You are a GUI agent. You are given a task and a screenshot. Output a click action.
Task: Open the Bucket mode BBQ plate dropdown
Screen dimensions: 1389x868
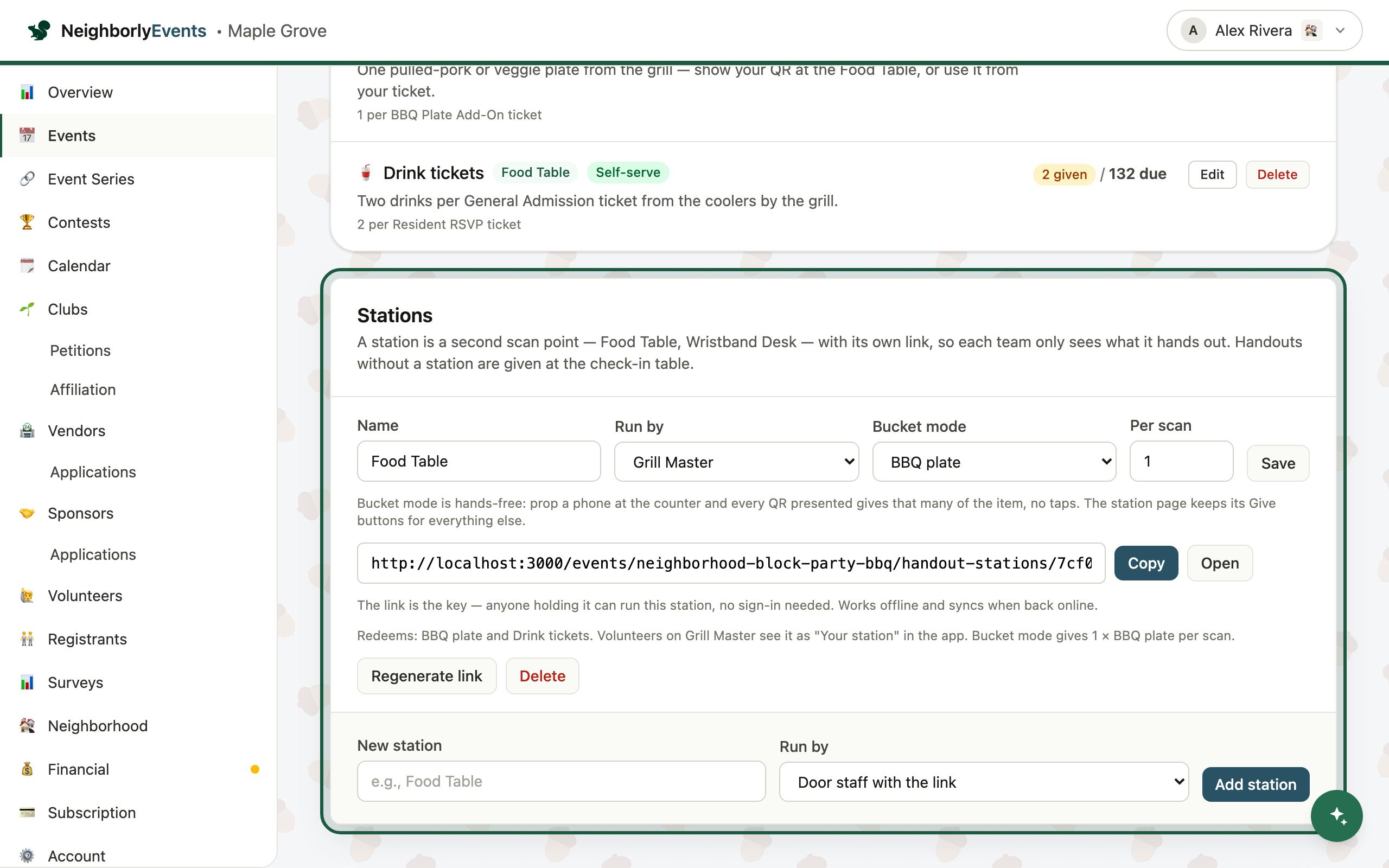click(994, 462)
